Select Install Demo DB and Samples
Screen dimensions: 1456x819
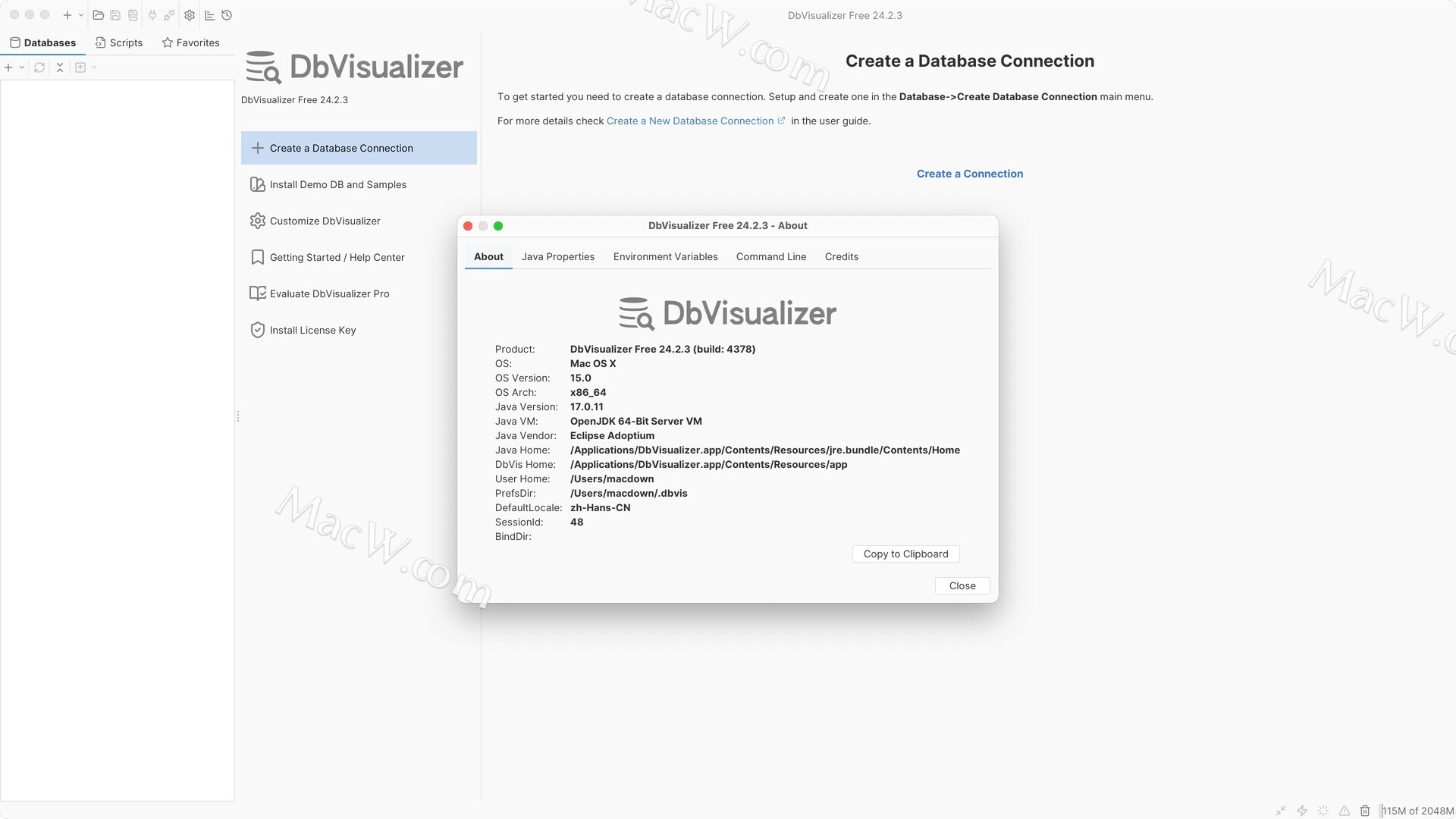[359, 184]
